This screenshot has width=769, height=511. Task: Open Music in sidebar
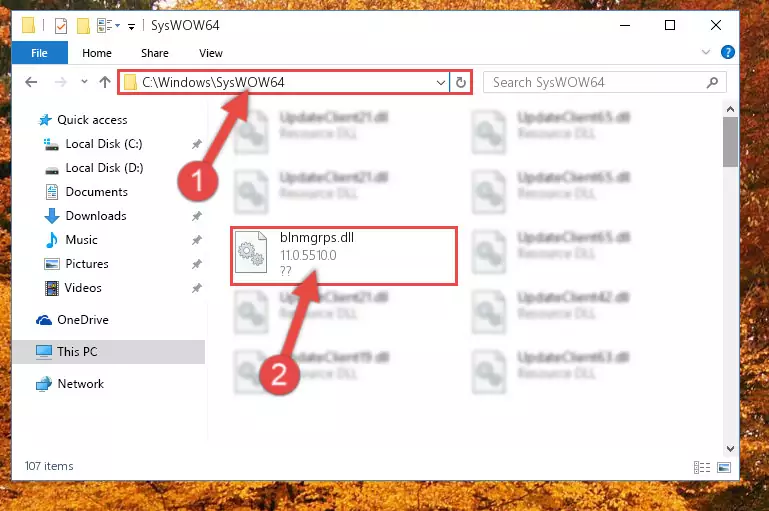coord(81,240)
